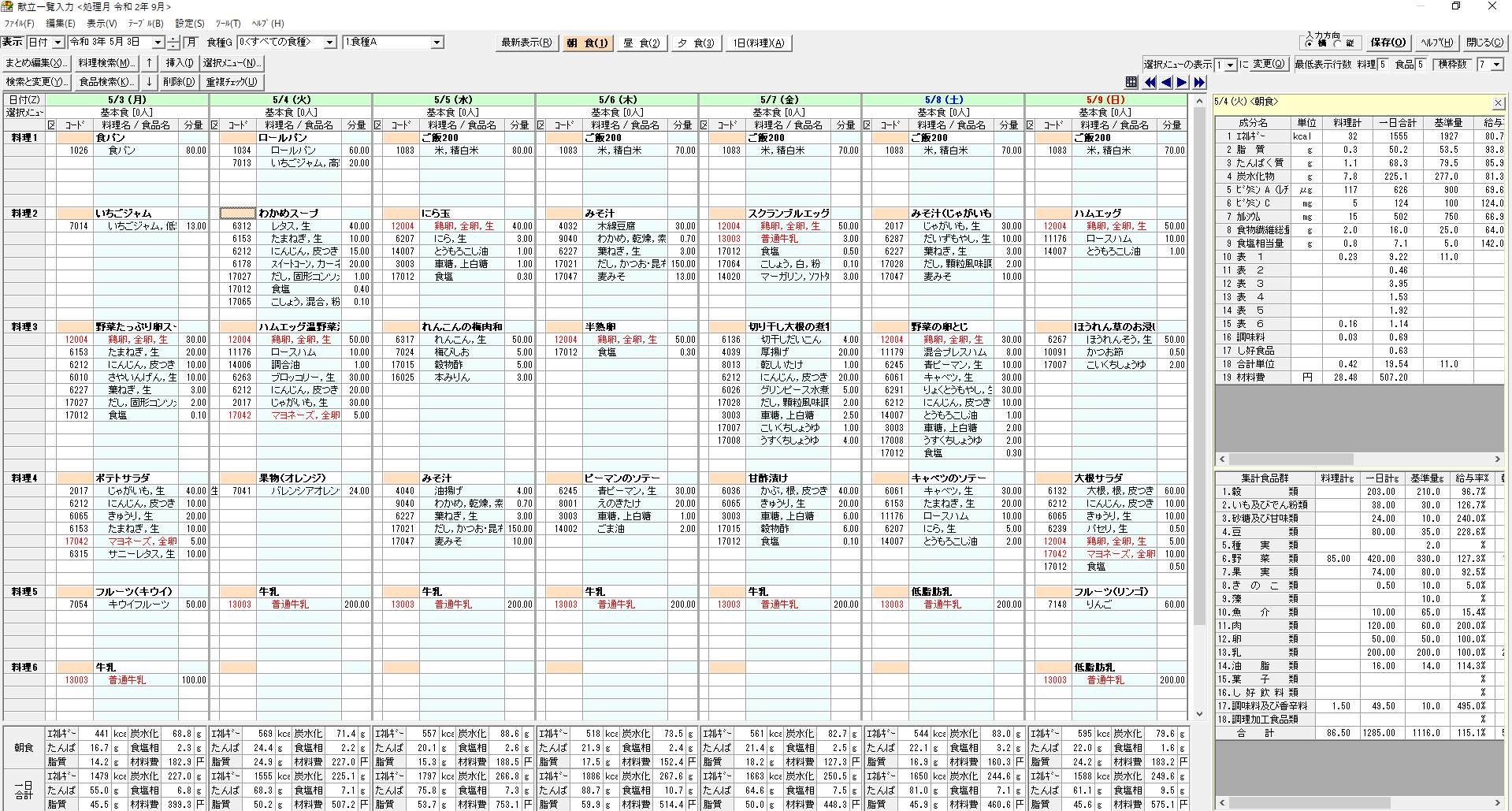Select 横 input direction
The height and width of the screenshot is (811, 1512).
[1310, 43]
